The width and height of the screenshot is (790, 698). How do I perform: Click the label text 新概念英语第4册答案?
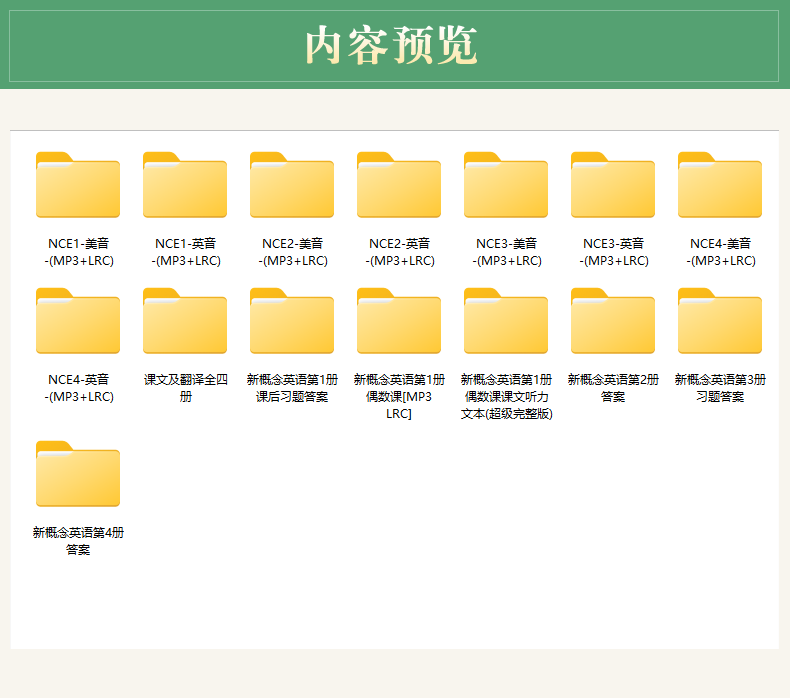tap(78, 541)
